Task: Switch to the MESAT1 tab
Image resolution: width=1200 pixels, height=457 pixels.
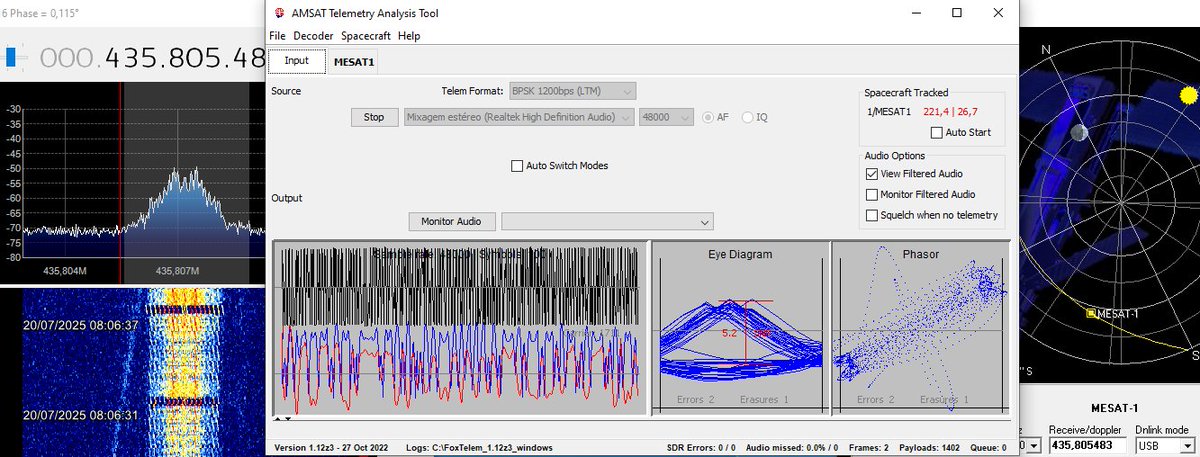Action: click(355, 62)
